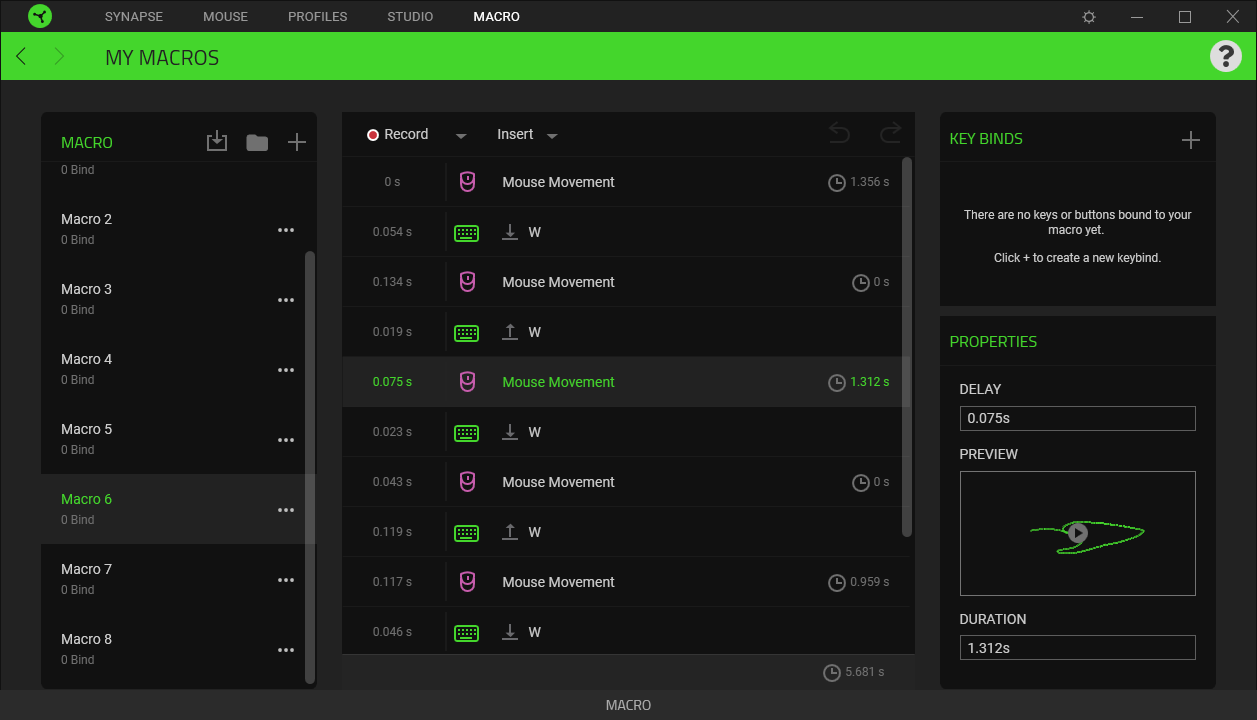Open options menu for Macro 8

(286, 650)
